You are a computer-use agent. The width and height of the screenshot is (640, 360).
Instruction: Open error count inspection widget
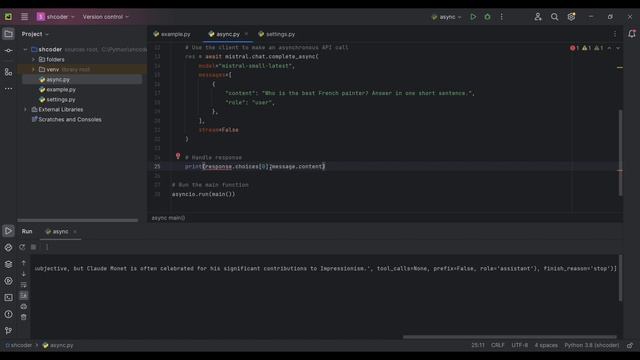pyautogui.click(x=574, y=48)
